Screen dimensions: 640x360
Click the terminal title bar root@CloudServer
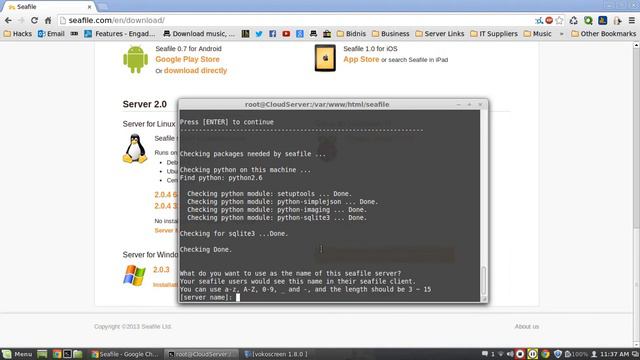click(x=317, y=104)
